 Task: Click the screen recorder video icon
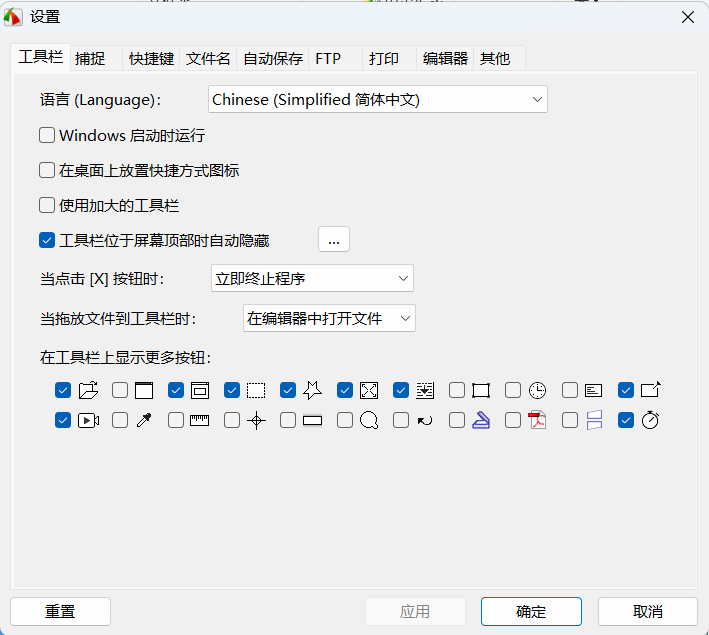[x=88, y=421]
